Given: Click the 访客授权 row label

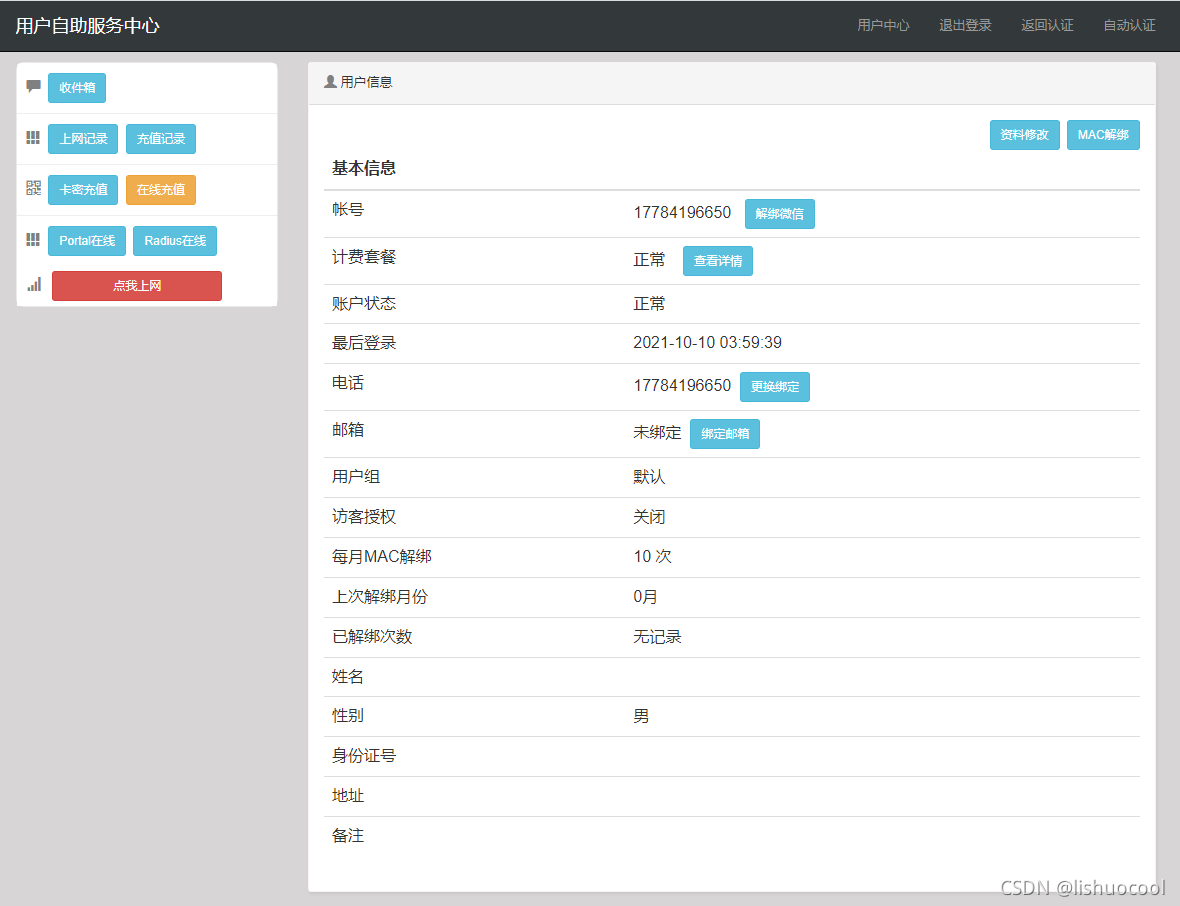Looking at the screenshot, I should [363, 517].
